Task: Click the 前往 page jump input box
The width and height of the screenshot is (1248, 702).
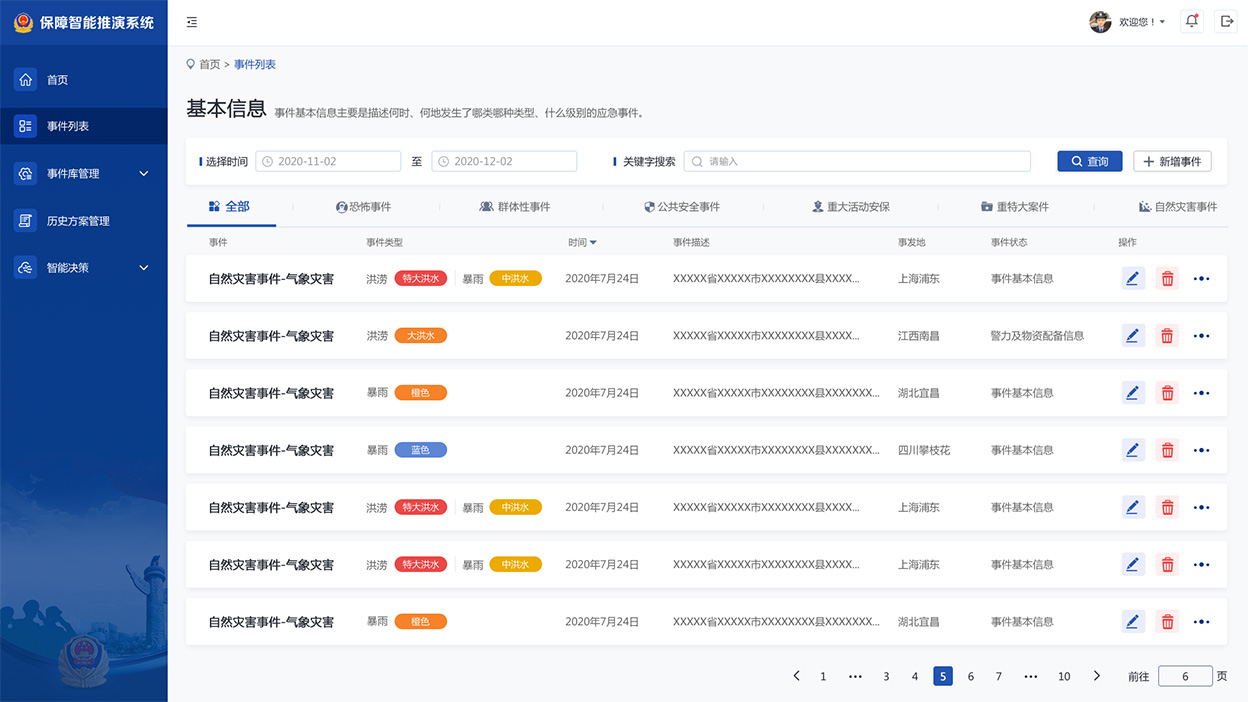Action: pos(1185,676)
